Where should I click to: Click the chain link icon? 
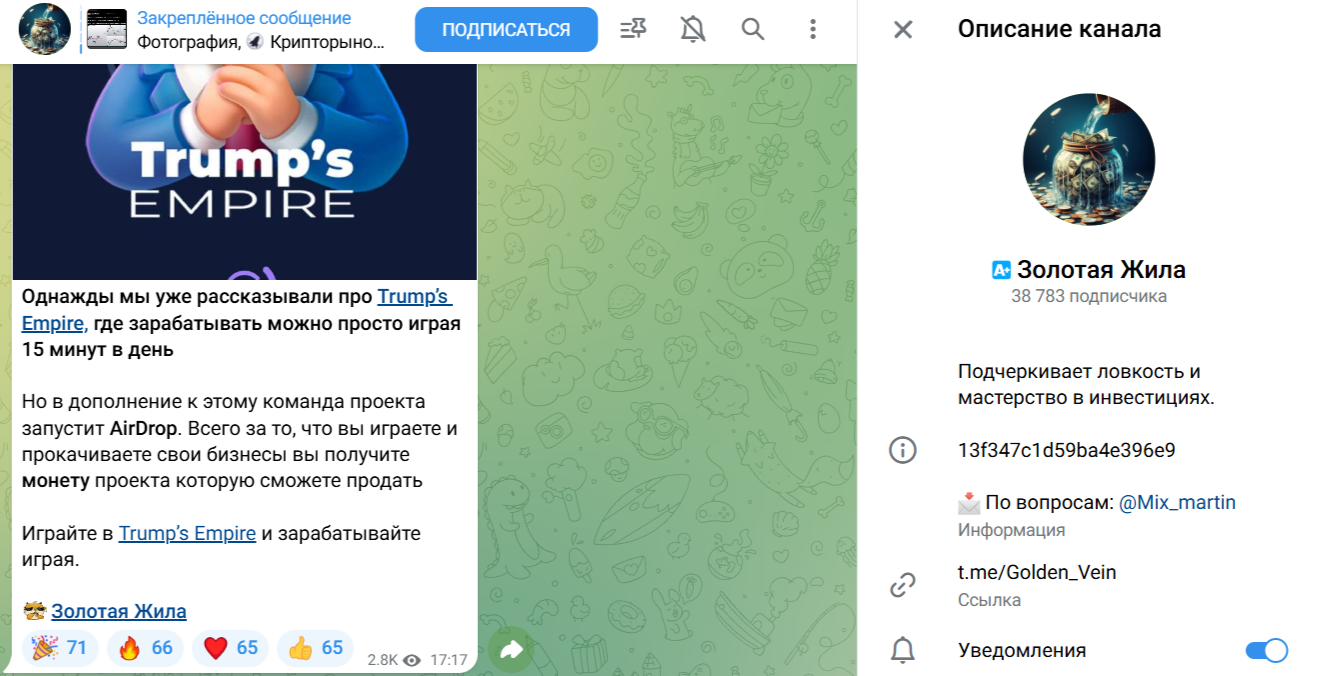click(x=903, y=585)
